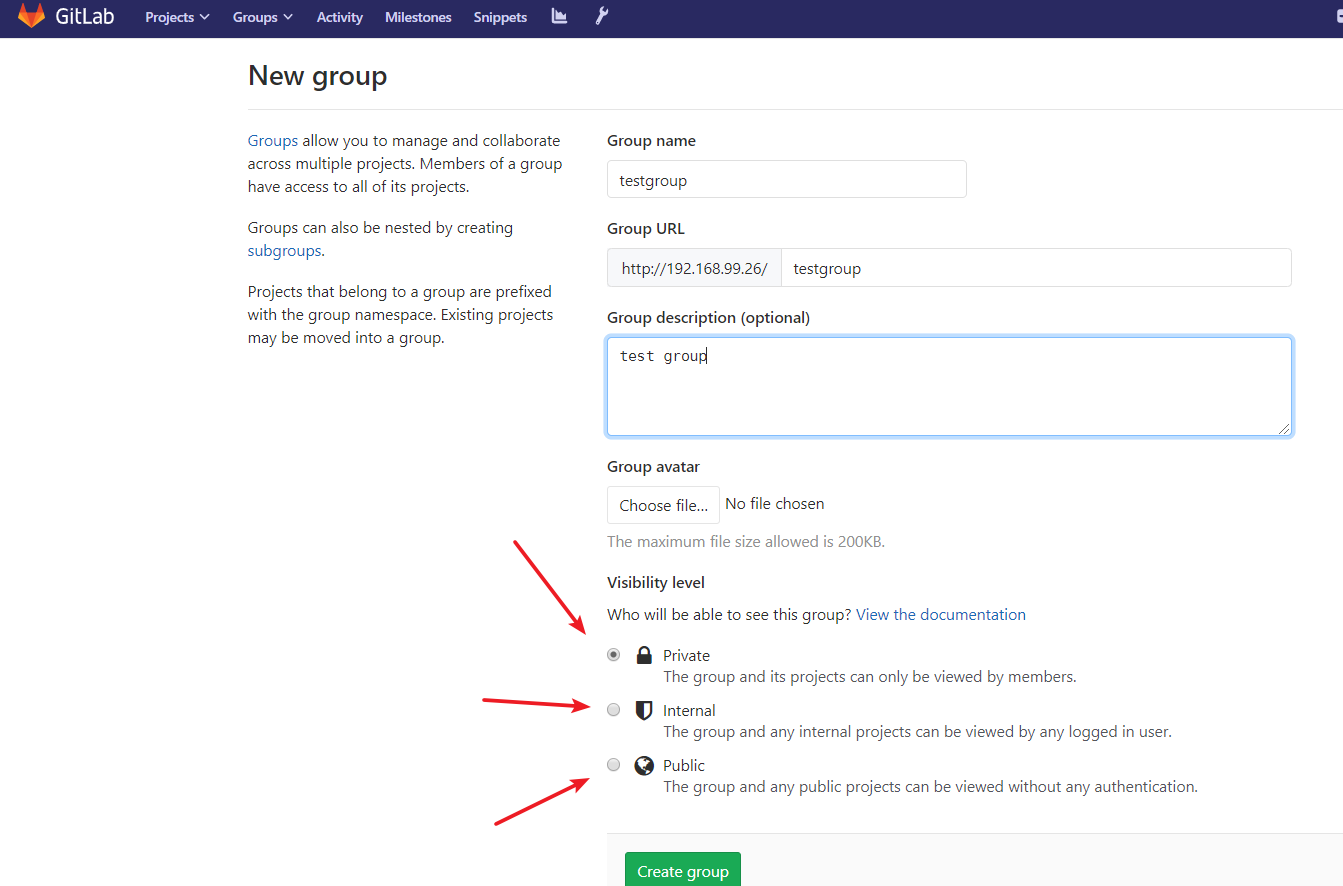Image resolution: width=1343 pixels, height=886 pixels.
Task: Select the Internal visibility radio button
Action: [613, 709]
